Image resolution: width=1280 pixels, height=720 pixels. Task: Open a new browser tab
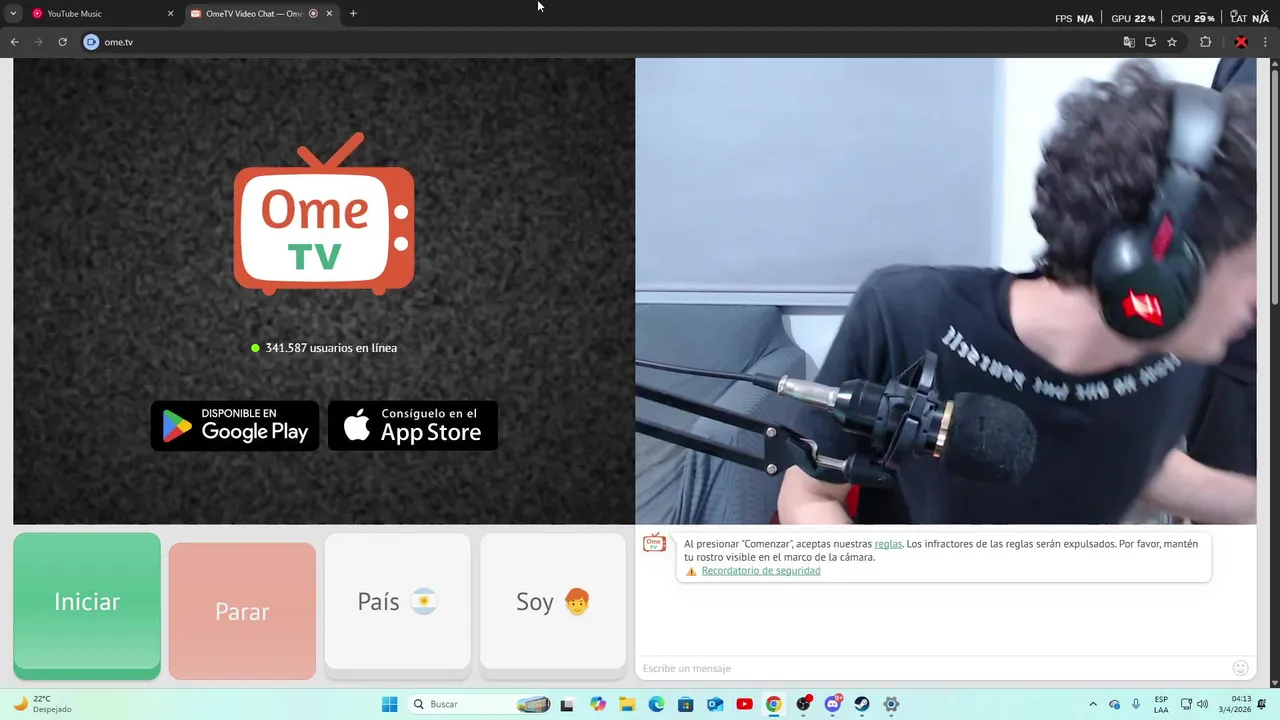click(353, 14)
